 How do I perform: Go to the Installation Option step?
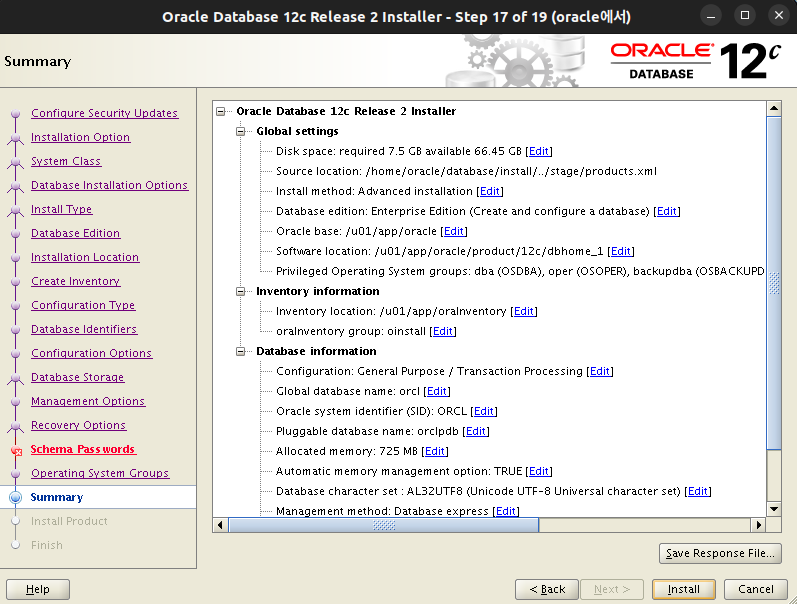(80, 137)
